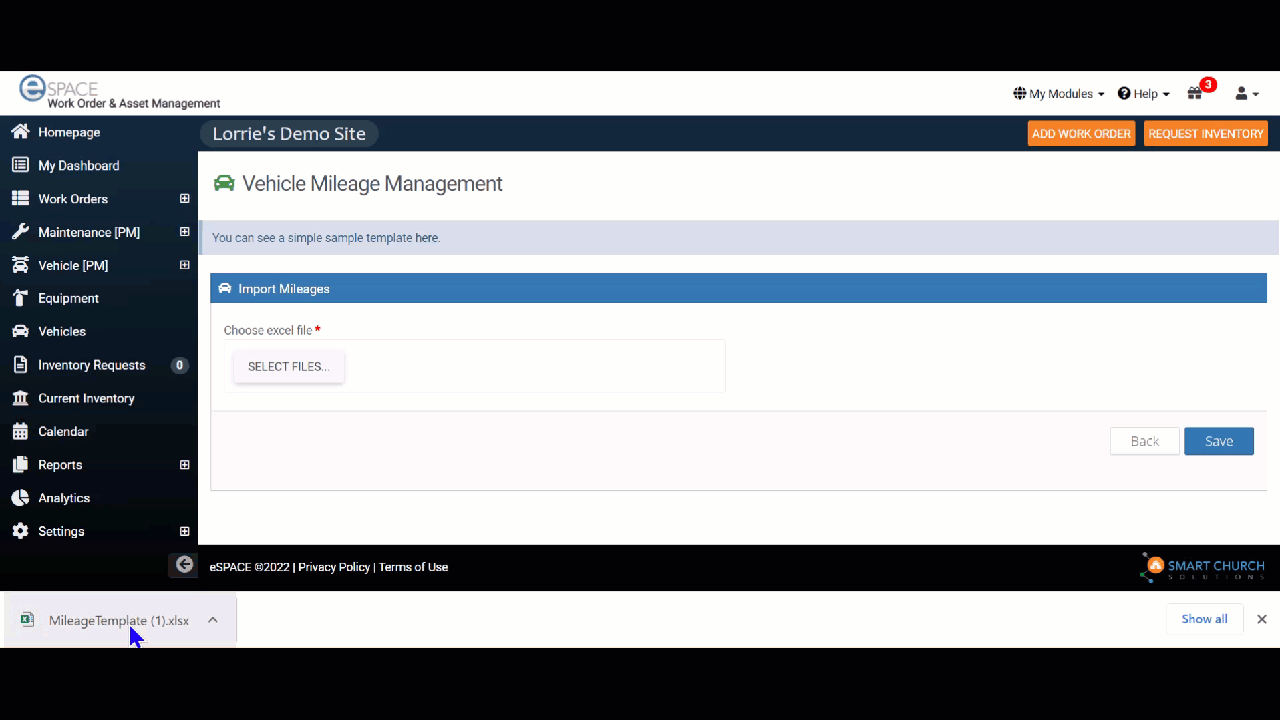
Task: Collapse sidebar with the back arrow icon
Action: click(x=184, y=565)
